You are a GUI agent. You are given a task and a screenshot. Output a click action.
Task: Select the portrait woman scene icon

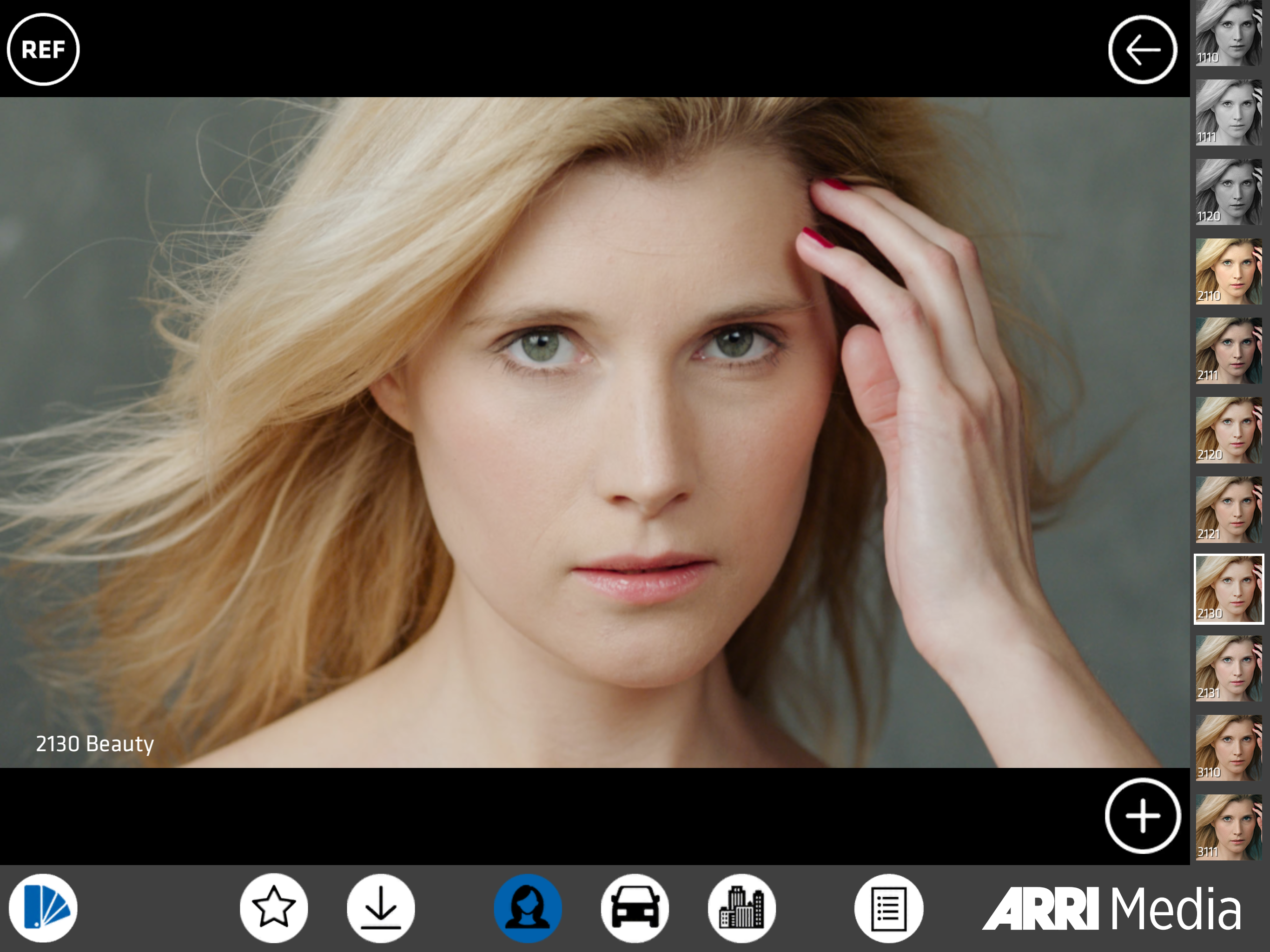[528, 908]
